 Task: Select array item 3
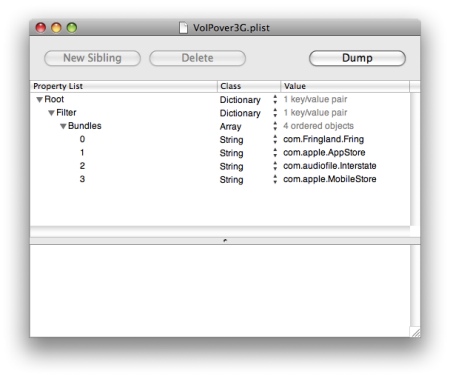[220, 179]
